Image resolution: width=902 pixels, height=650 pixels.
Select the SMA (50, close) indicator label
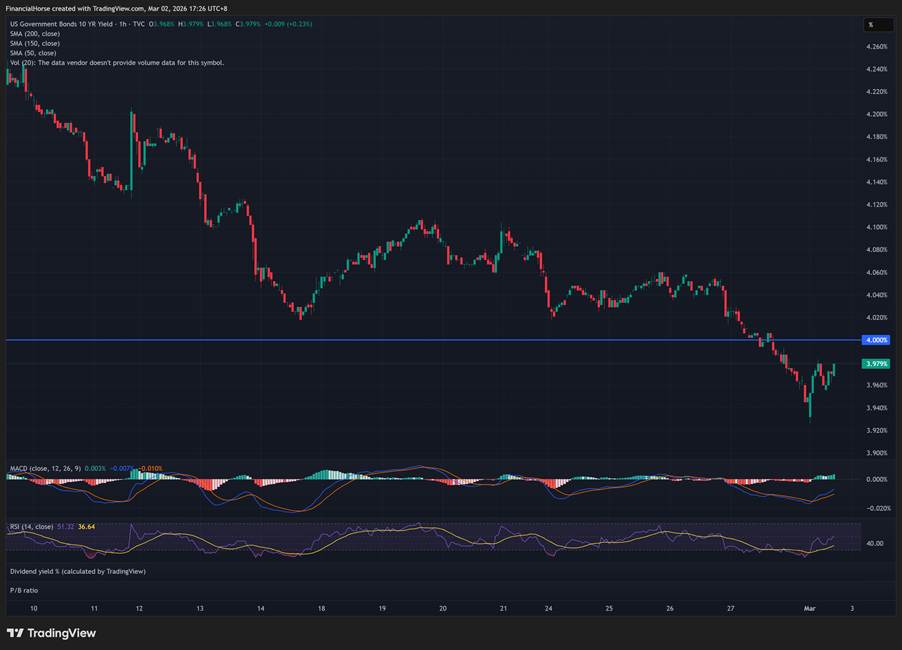(x=33, y=53)
